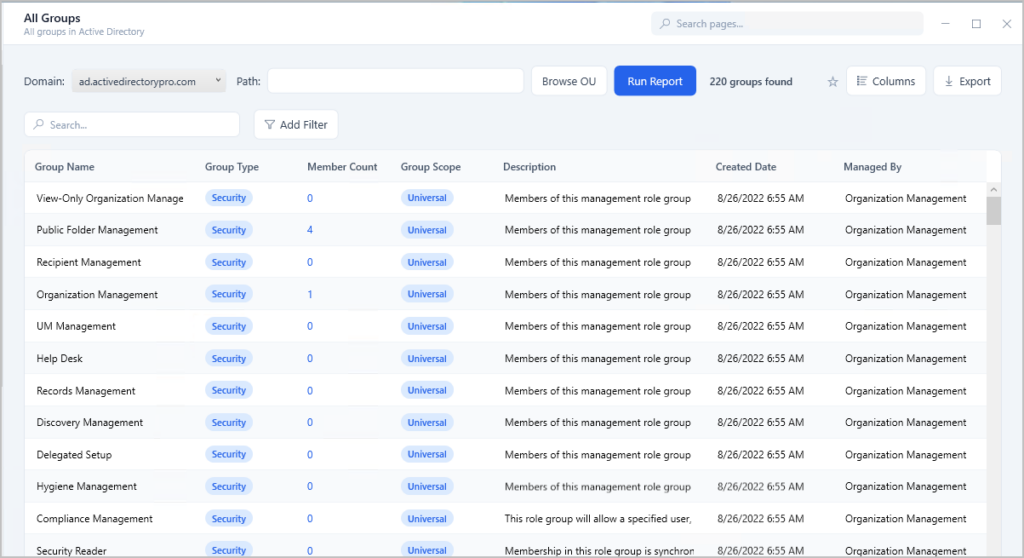Select Hygiene Management group name
The image size is (1024, 558).
click(x=87, y=486)
